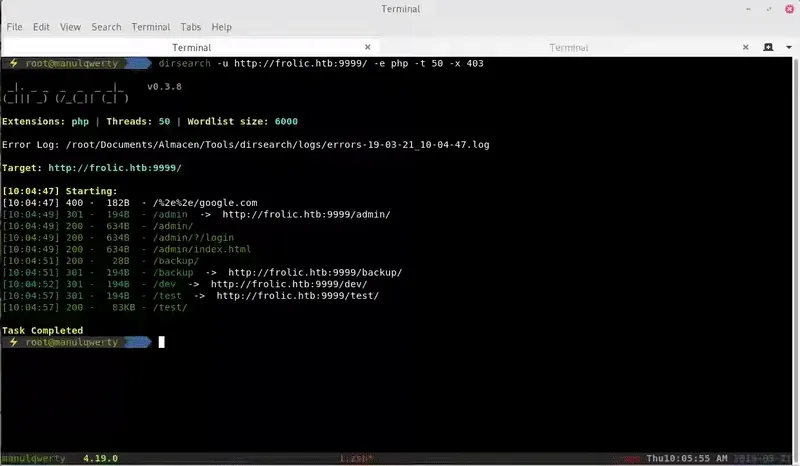Close the inactive right Terminal tab
This screenshot has width=800, height=466.
[x=744, y=47]
